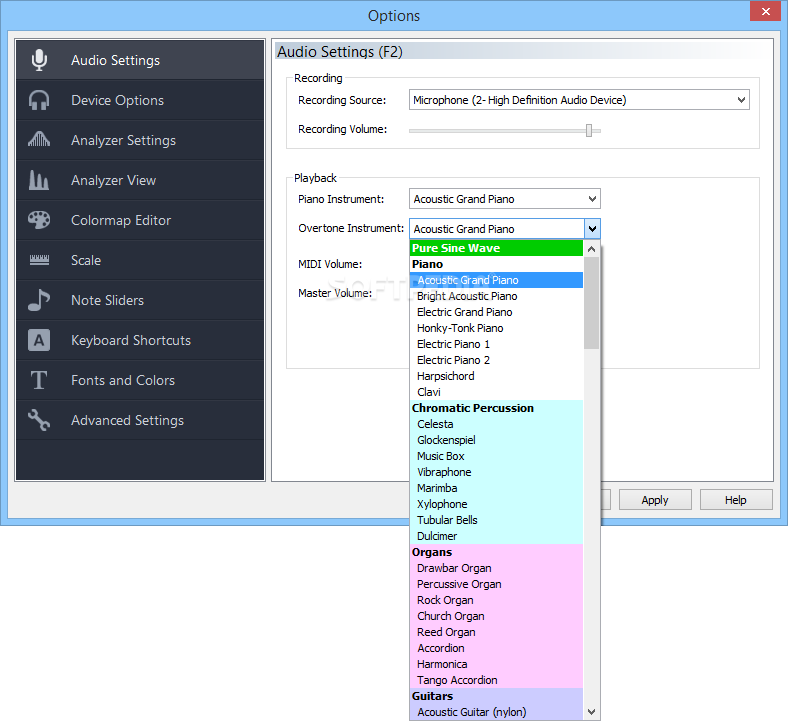Open the Note Sliders page
The width and height of the screenshot is (788, 721).
point(140,300)
